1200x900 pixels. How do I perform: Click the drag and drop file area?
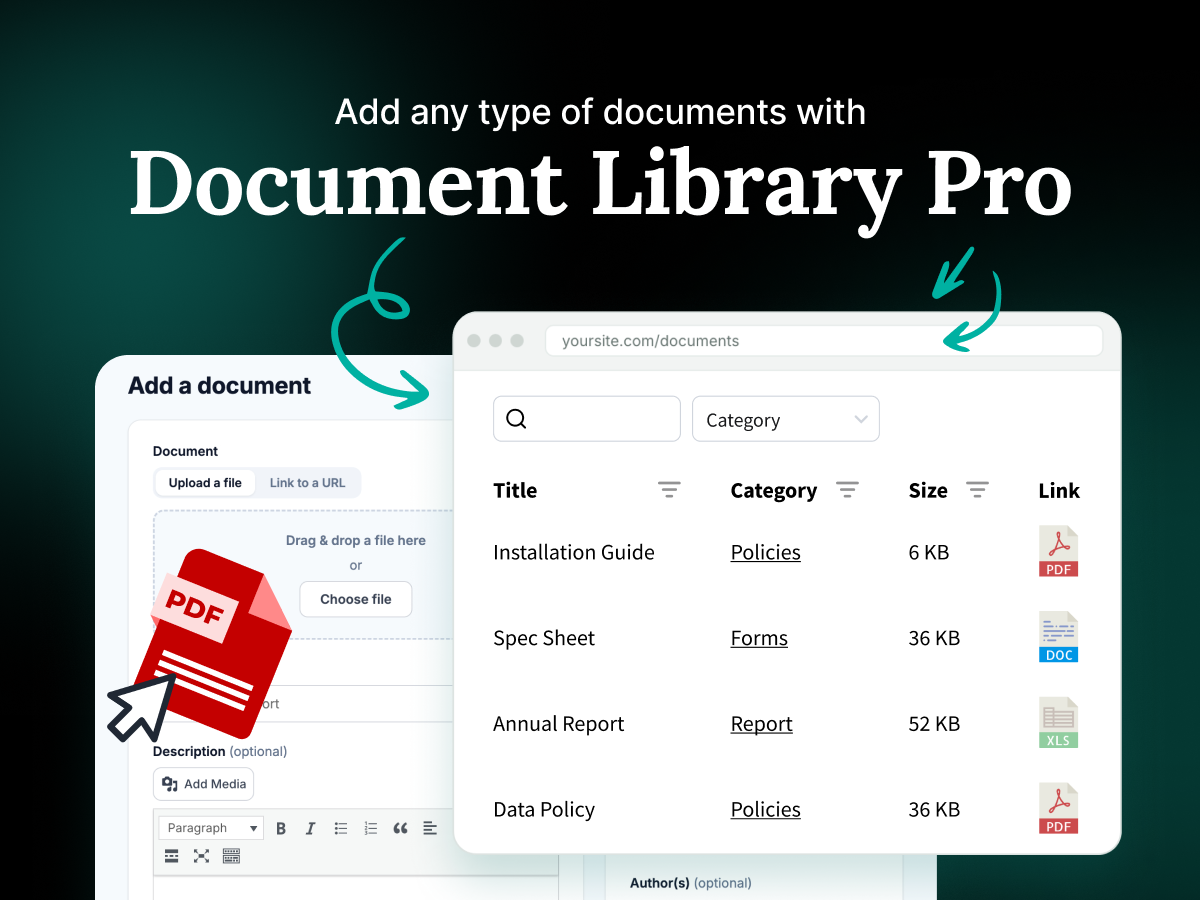[x=304, y=575]
